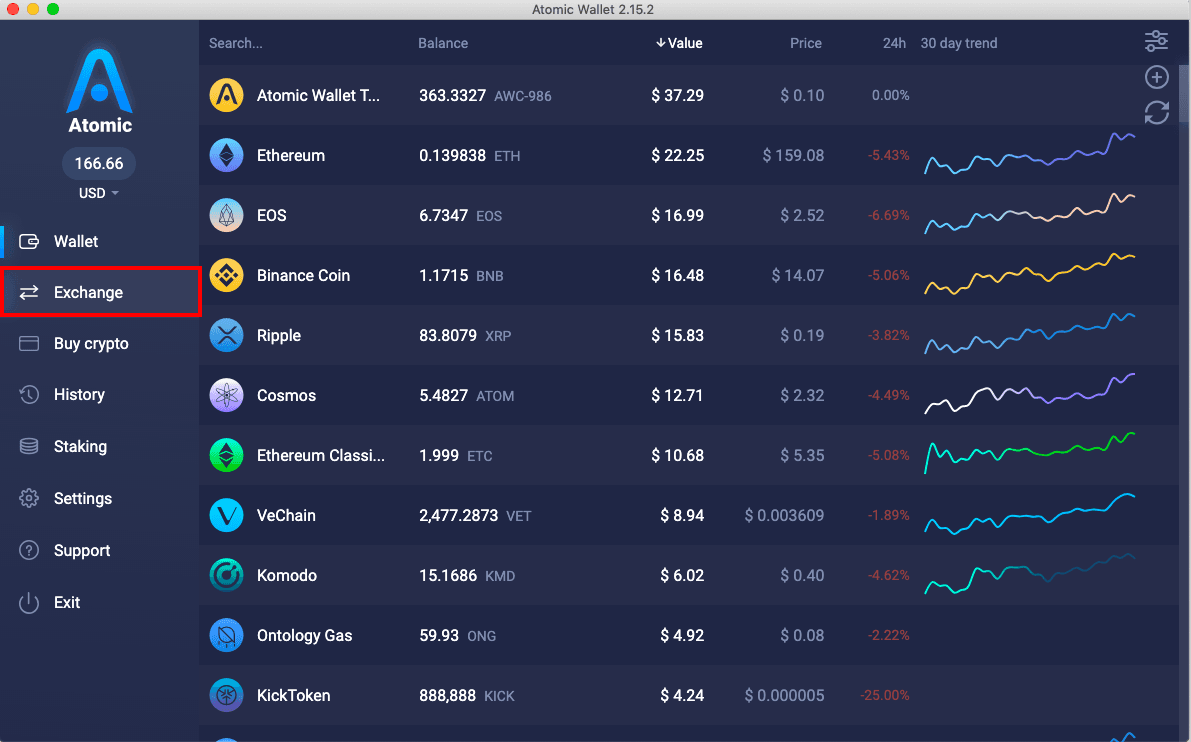This screenshot has width=1191, height=742.
Task: Select the 'Ethereum' asset name
Action: point(291,156)
